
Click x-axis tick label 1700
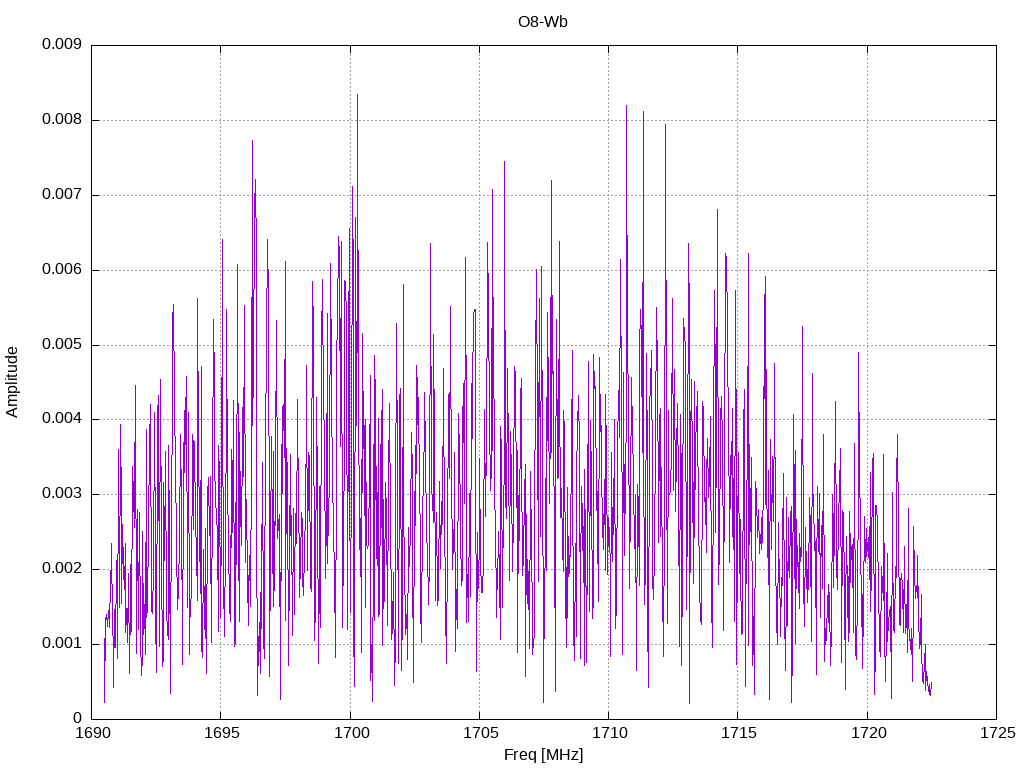point(351,733)
